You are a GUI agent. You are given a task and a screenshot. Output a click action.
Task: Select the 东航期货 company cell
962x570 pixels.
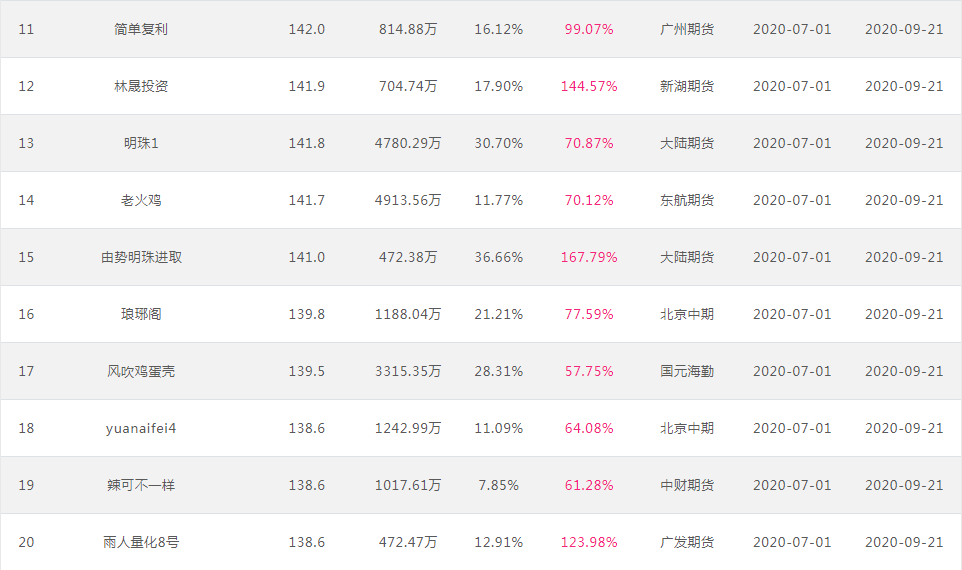pyautogui.click(x=687, y=200)
